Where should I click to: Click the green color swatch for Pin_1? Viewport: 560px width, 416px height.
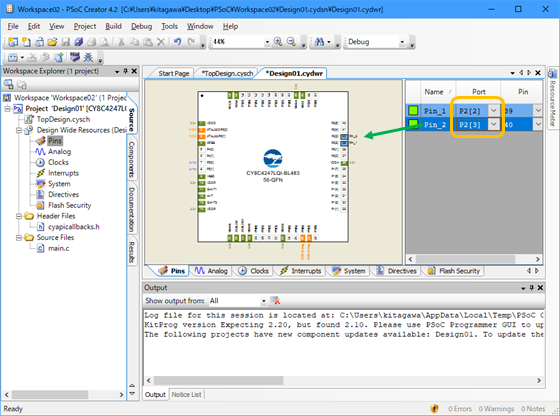[x=413, y=111]
